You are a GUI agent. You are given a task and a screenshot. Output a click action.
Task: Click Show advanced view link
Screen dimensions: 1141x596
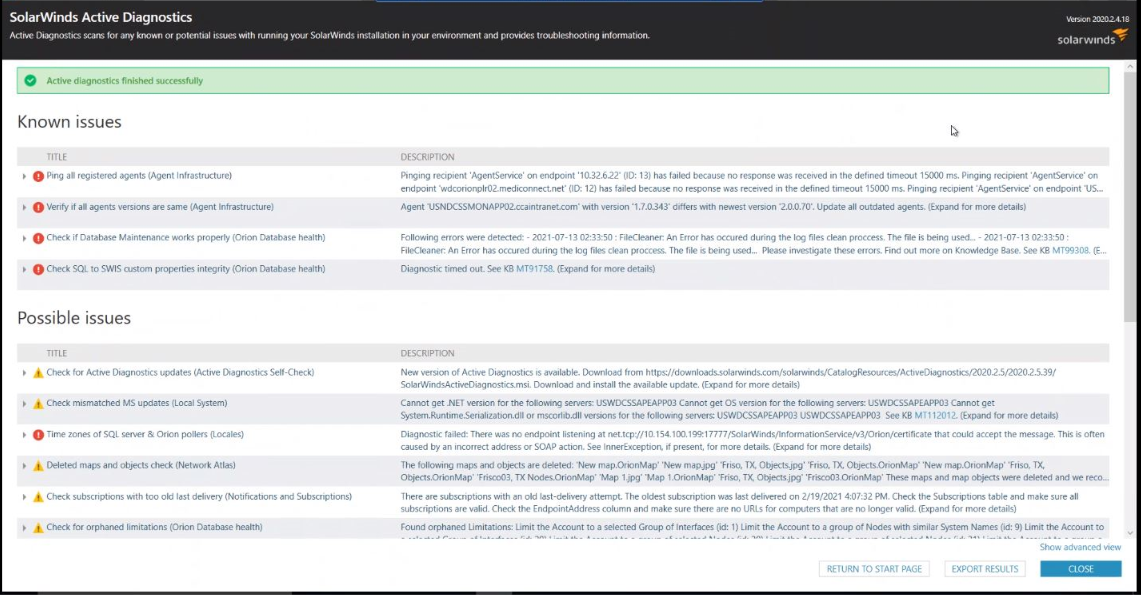pyautogui.click(x=1080, y=547)
